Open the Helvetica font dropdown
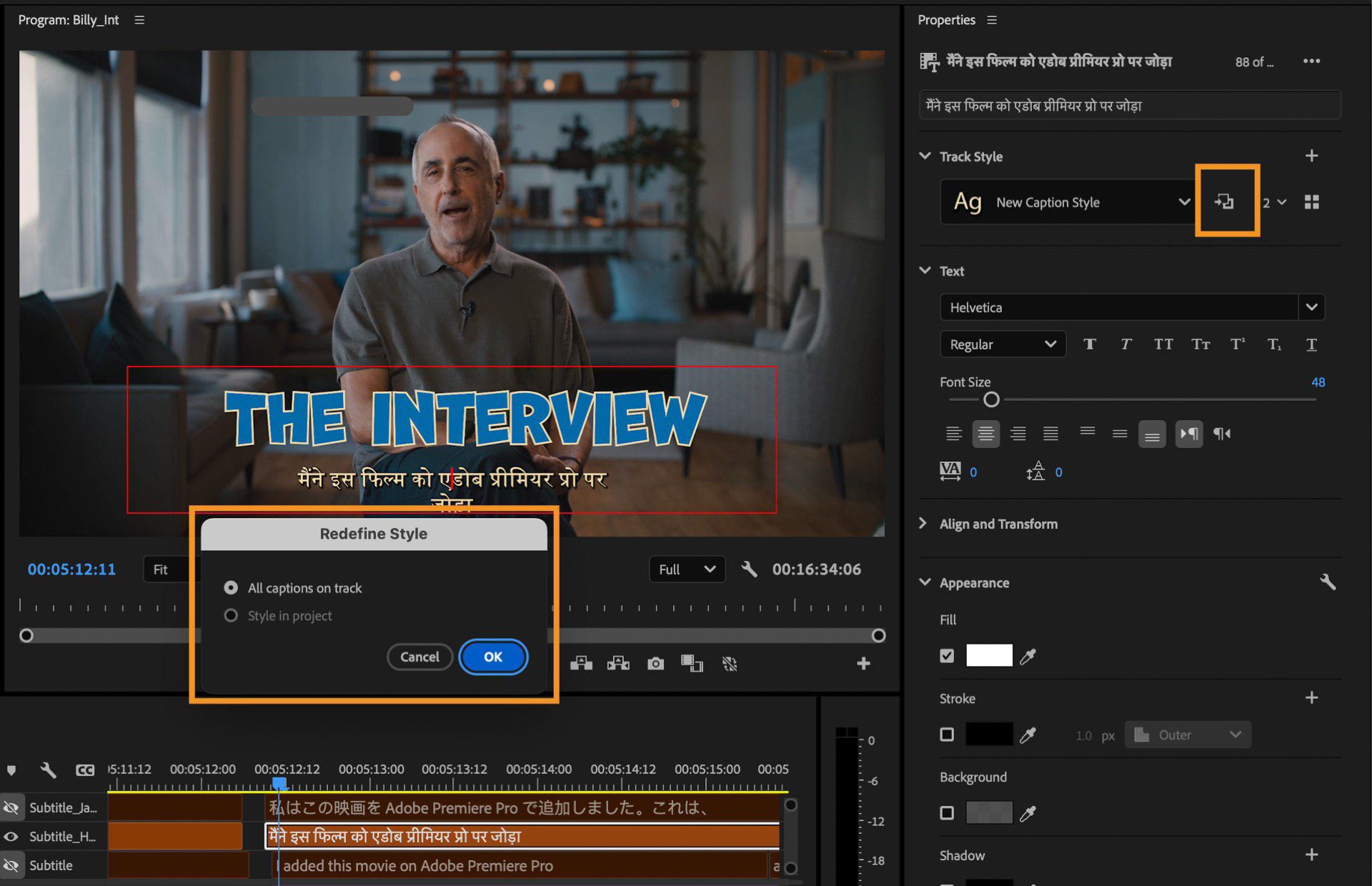This screenshot has width=1372, height=886. coord(1312,307)
